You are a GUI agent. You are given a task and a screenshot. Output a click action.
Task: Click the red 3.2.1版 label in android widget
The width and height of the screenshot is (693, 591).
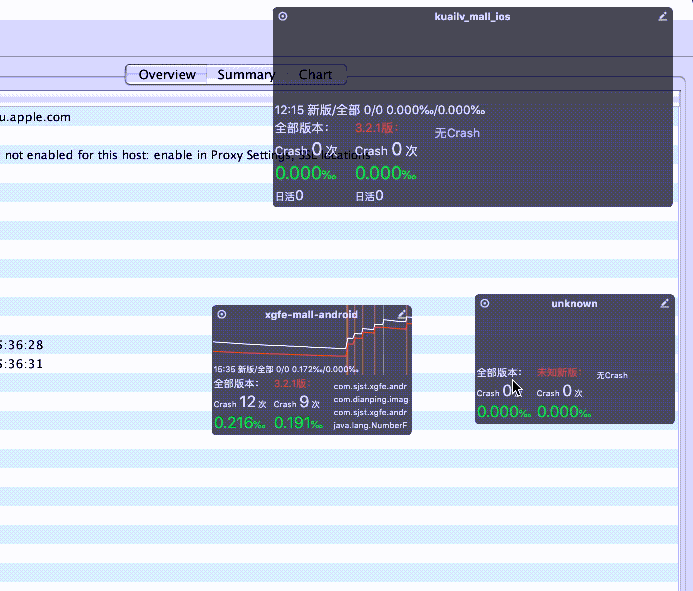[291, 384]
